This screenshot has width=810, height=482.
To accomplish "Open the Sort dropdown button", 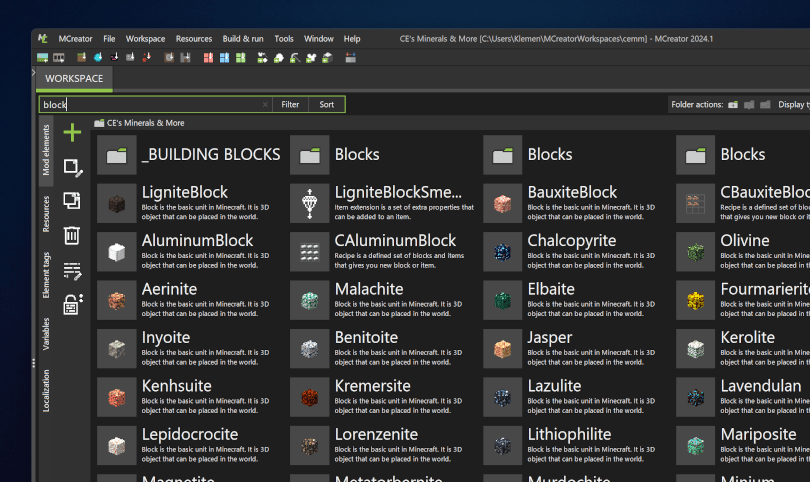I will pos(326,104).
